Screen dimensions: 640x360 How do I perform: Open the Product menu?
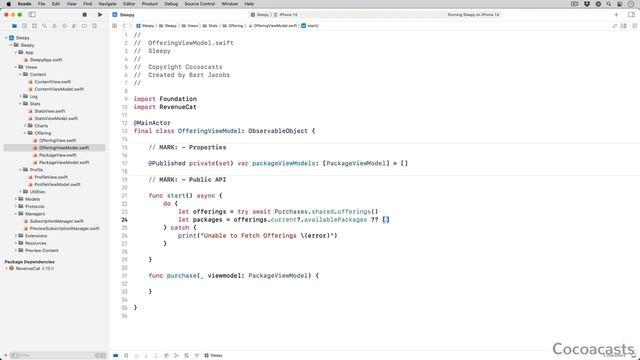pos(150,4)
